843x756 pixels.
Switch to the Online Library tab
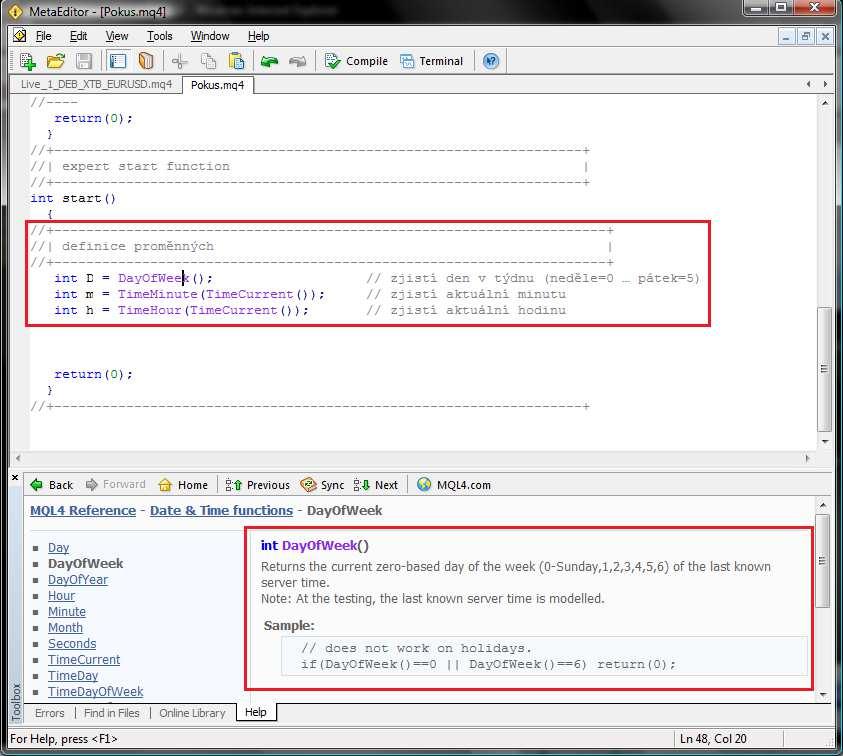click(x=192, y=712)
